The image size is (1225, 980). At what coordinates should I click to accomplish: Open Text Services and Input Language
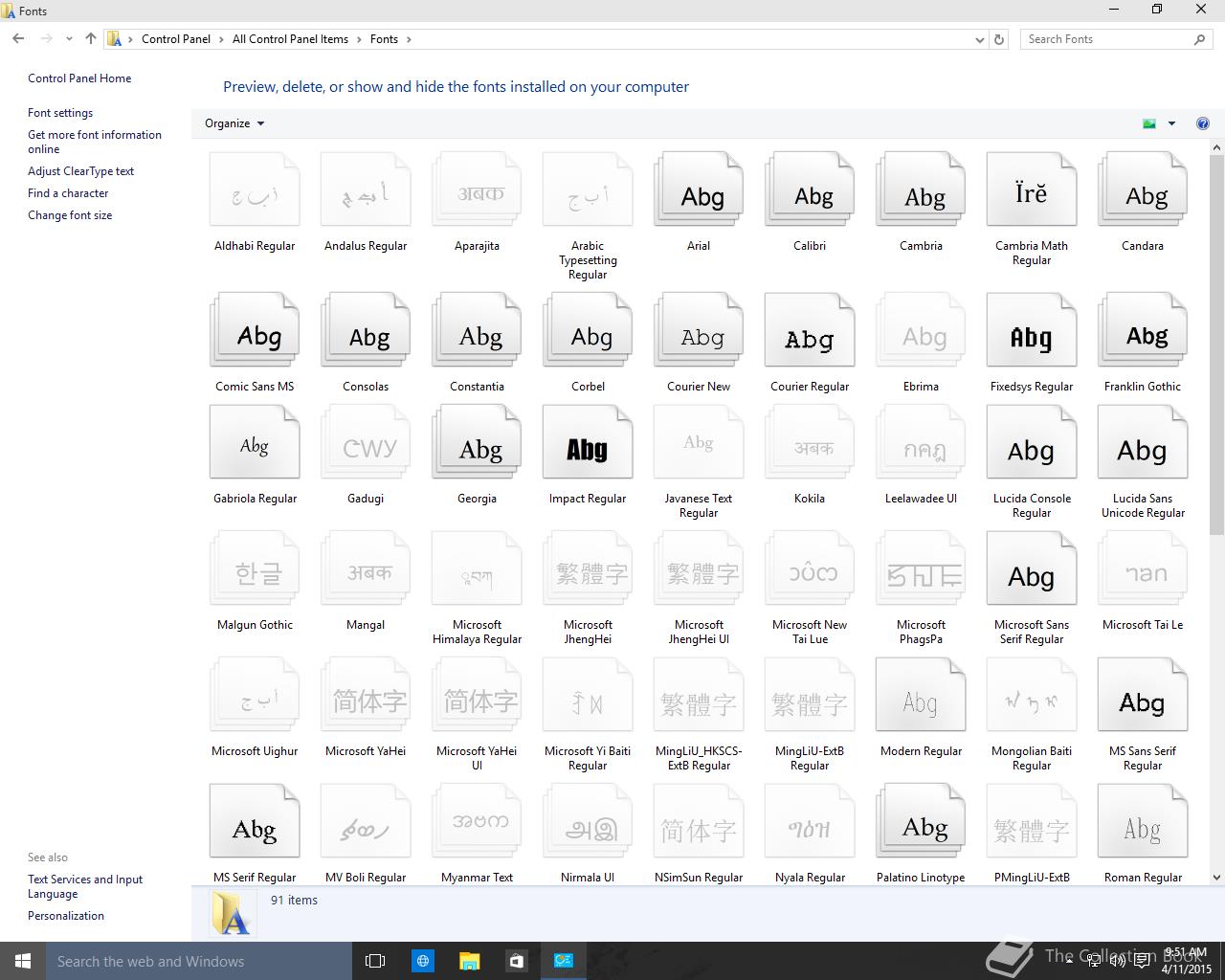coord(85,886)
